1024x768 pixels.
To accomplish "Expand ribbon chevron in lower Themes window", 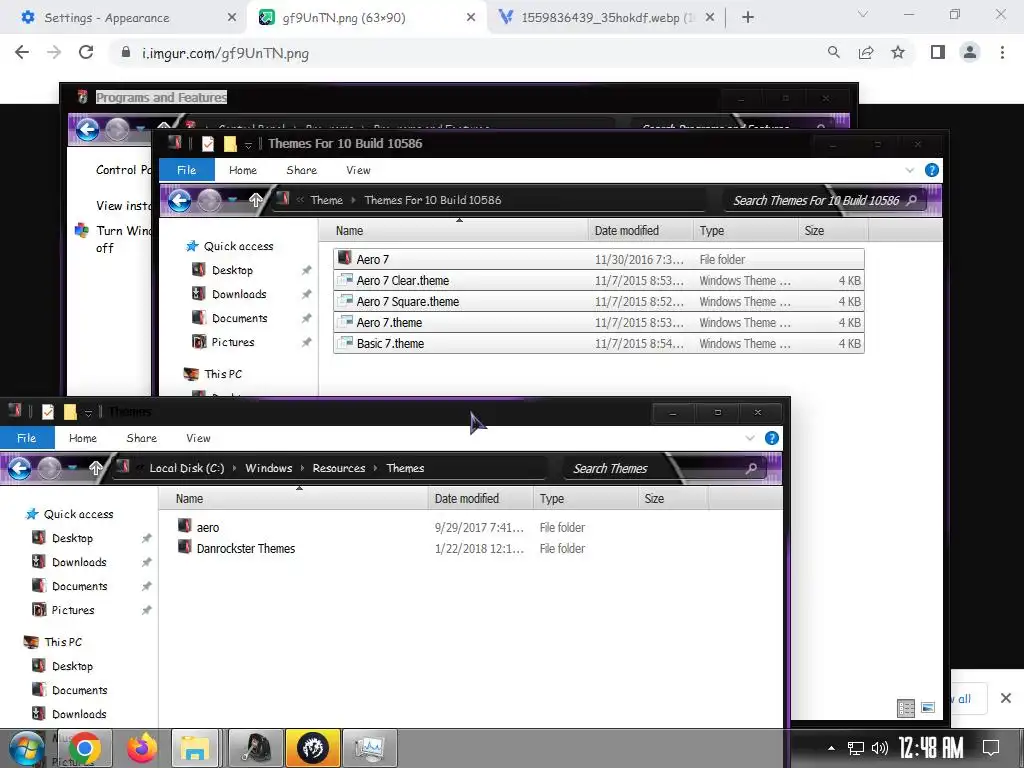I will click(750, 438).
